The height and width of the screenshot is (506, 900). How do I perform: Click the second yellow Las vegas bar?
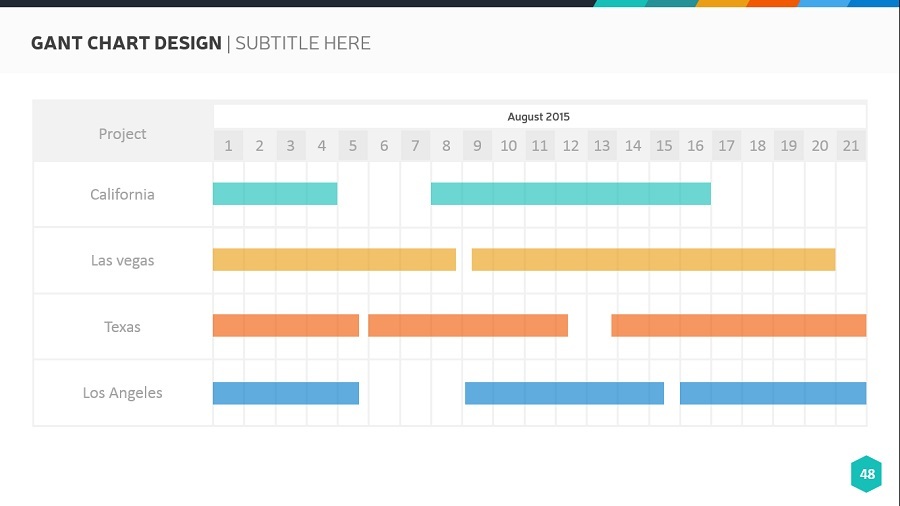[653, 260]
